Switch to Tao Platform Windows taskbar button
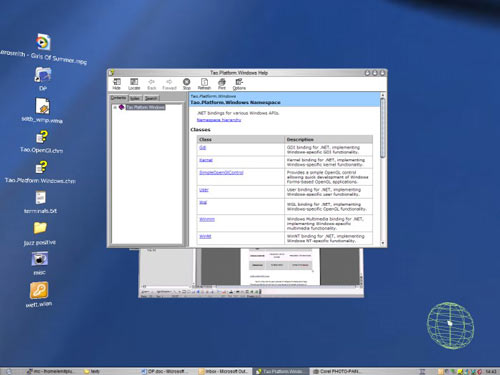Image resolution: width=500 pixels, height=375 pixels. click(x=280, y=371)
